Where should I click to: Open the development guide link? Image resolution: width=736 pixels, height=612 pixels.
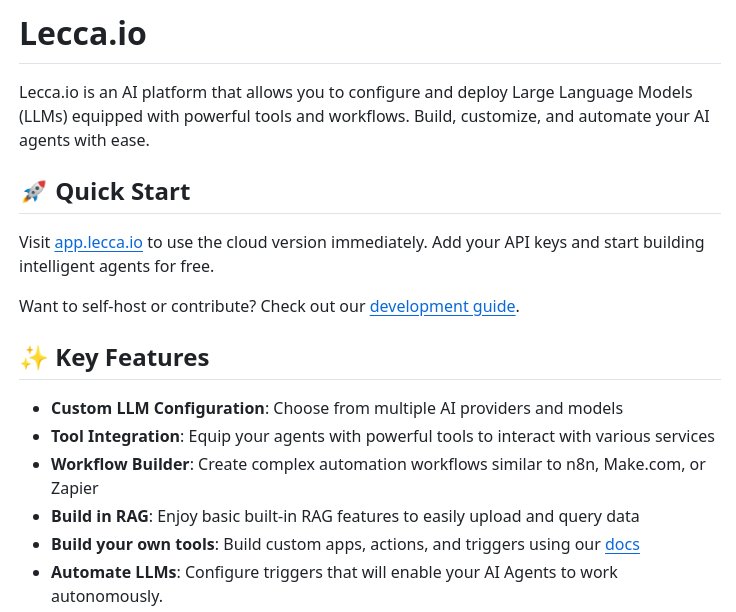coord(442,306)
